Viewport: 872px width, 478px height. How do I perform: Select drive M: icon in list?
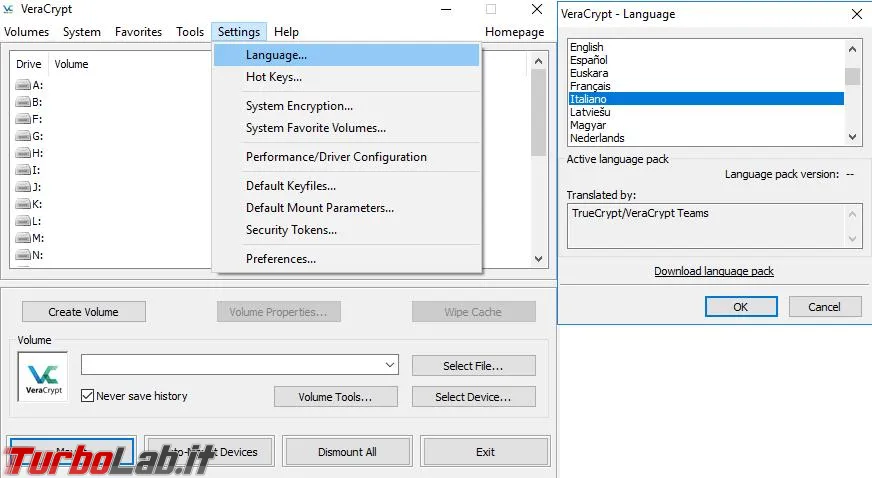coord(23,238)
